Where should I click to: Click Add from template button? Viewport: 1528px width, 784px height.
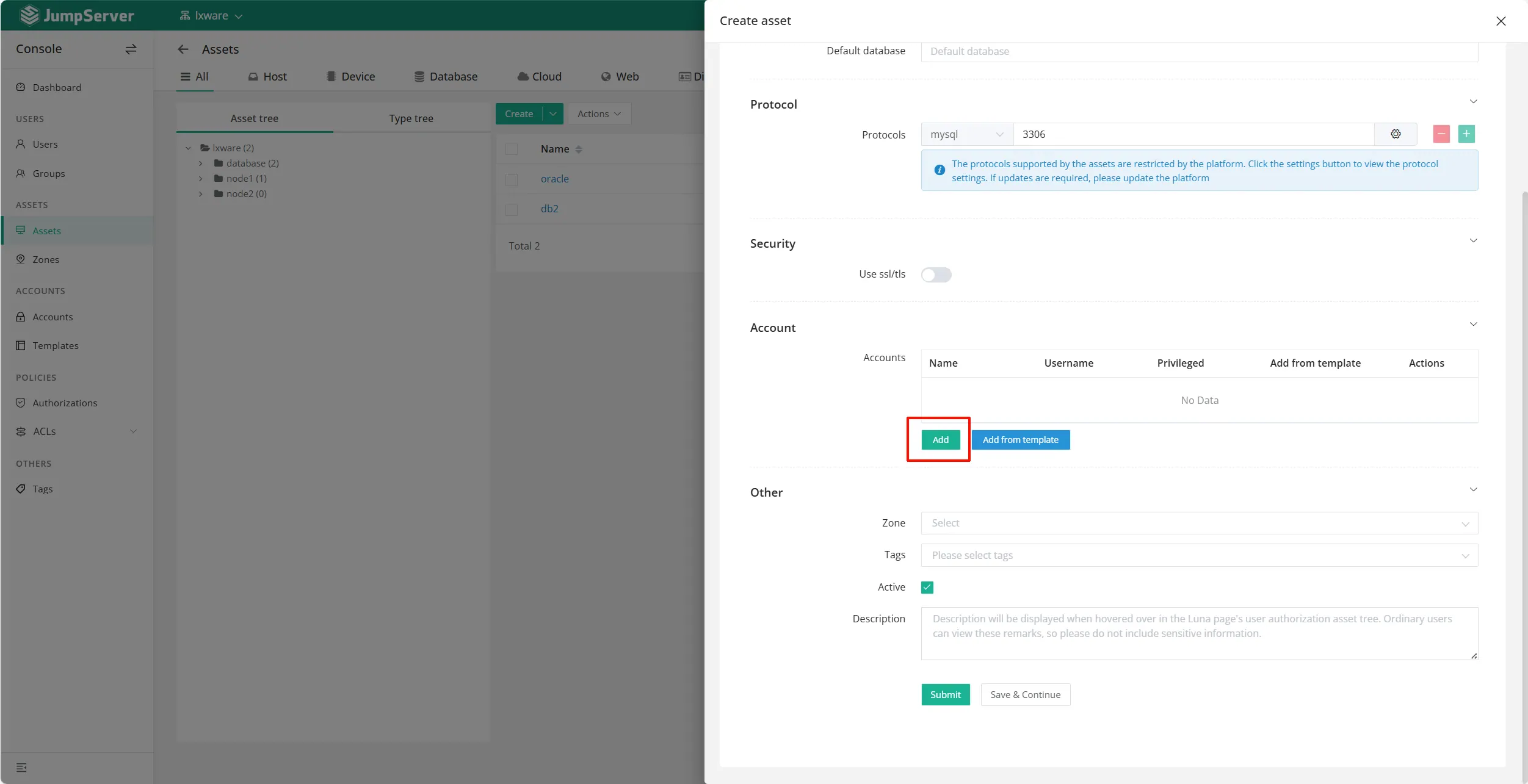tap(1021, 440)
